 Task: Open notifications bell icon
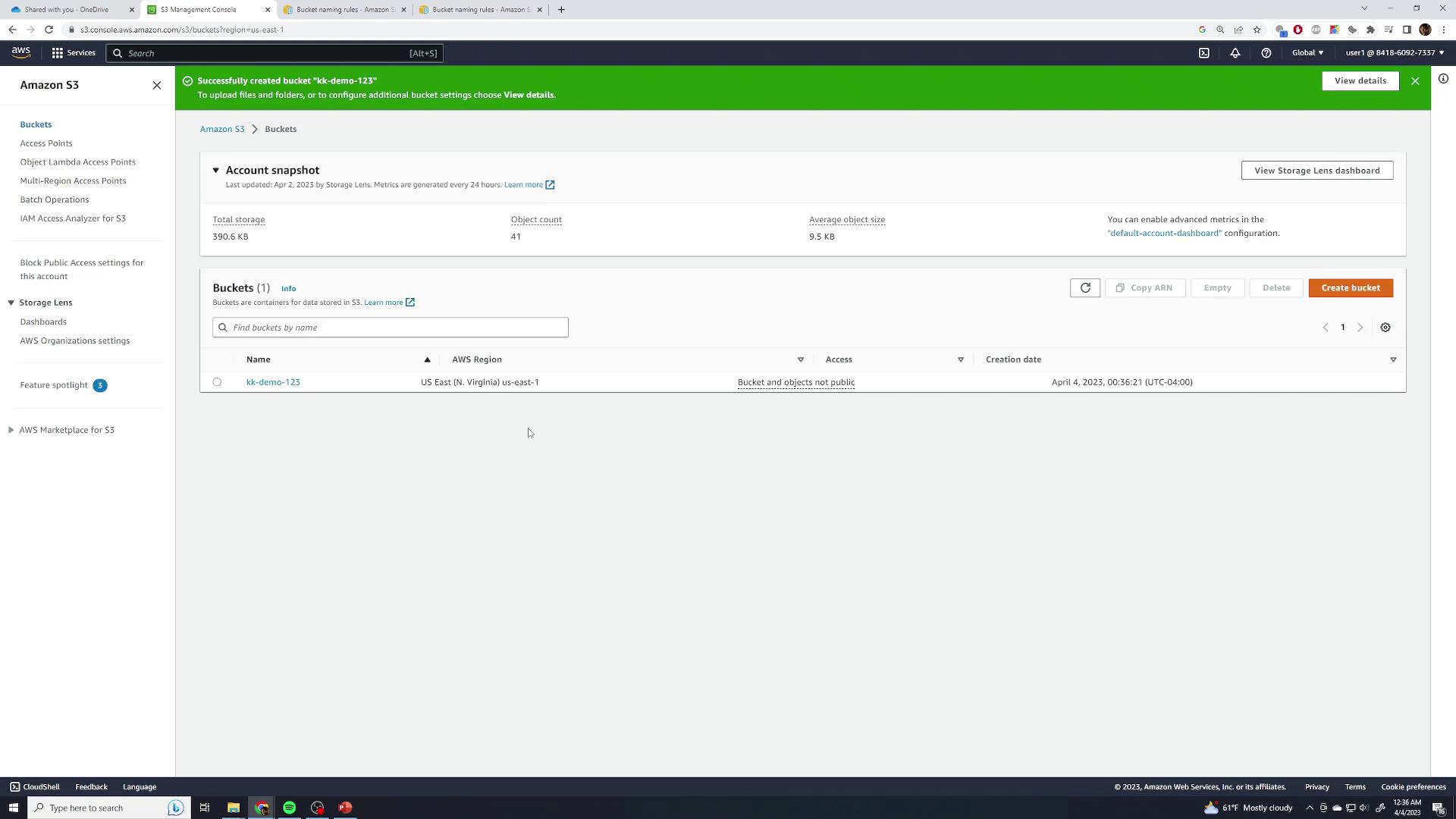tap(1235, 53)
